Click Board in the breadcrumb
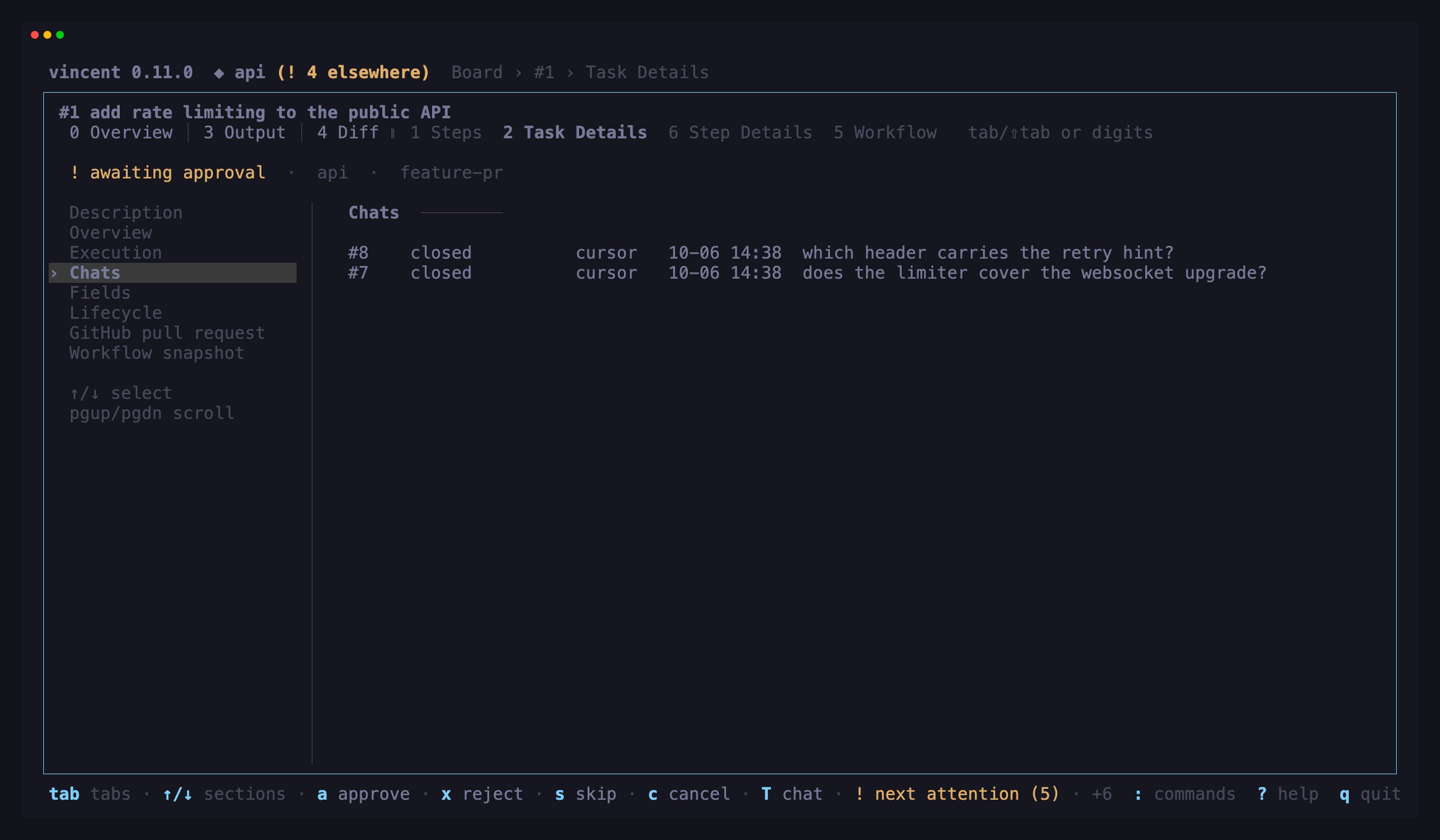 click(477, 73)
